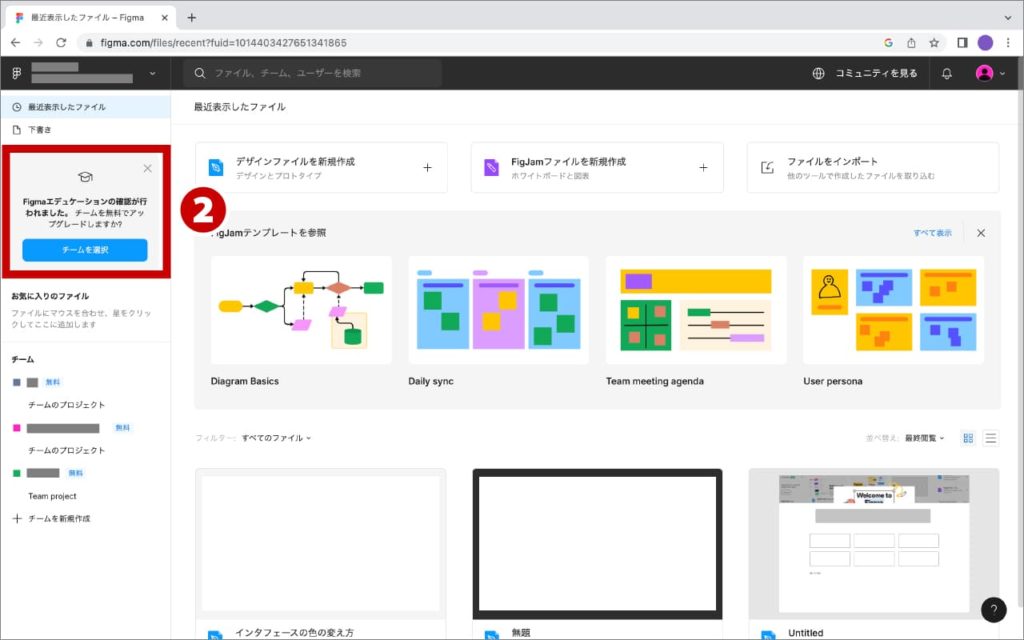Open the Chrome three-dot menu
This screenshot has height=640, width=1024.
pos(1008,43)
